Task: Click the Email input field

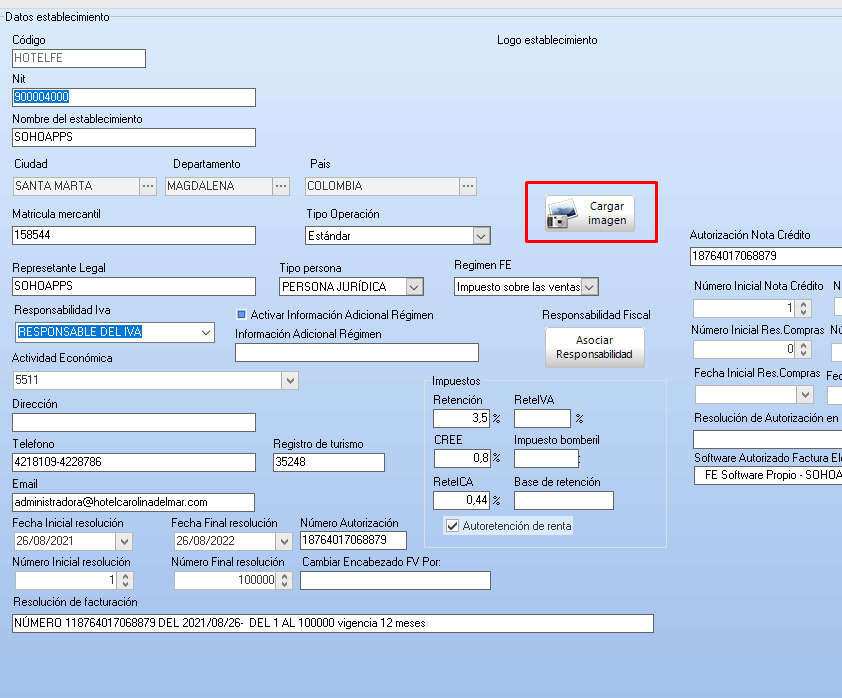Action: [x=133, y=502]
